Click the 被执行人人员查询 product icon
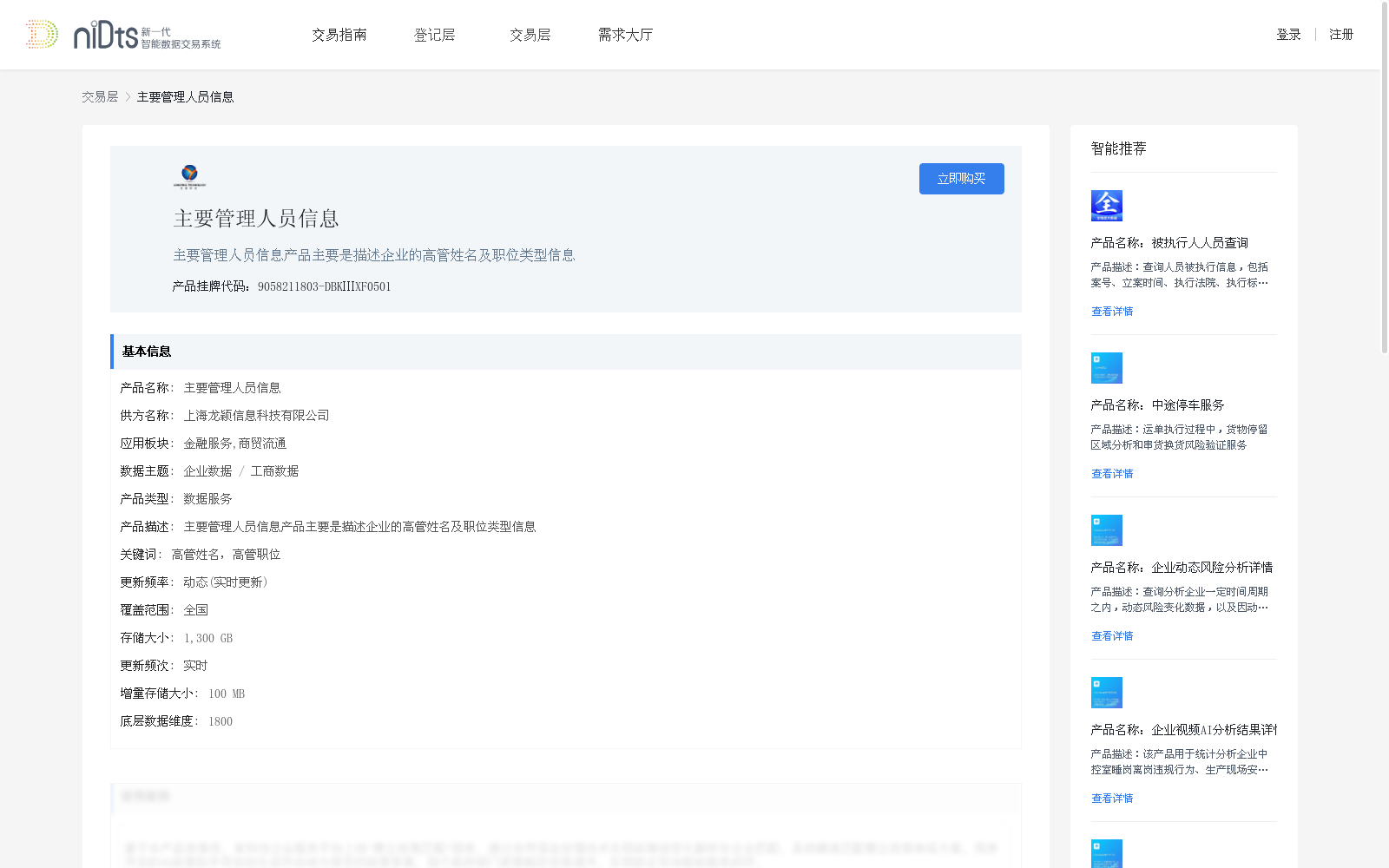The height and width of the screenshot is (868, 1389). (x=1107, y=206)
